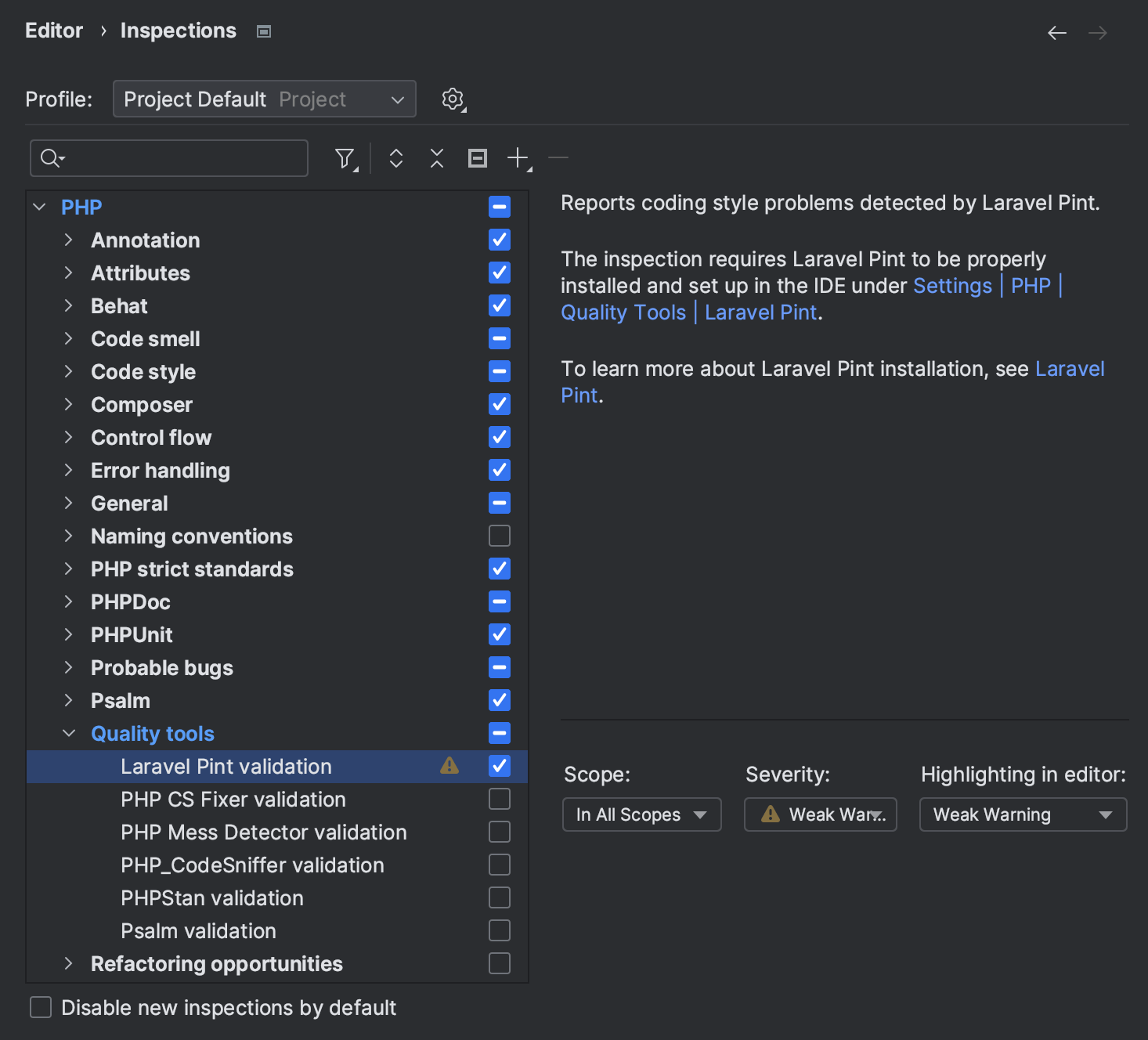
Task: Uncheck the Laravel Pint validation checkbox
Action: tap(500, 766)
